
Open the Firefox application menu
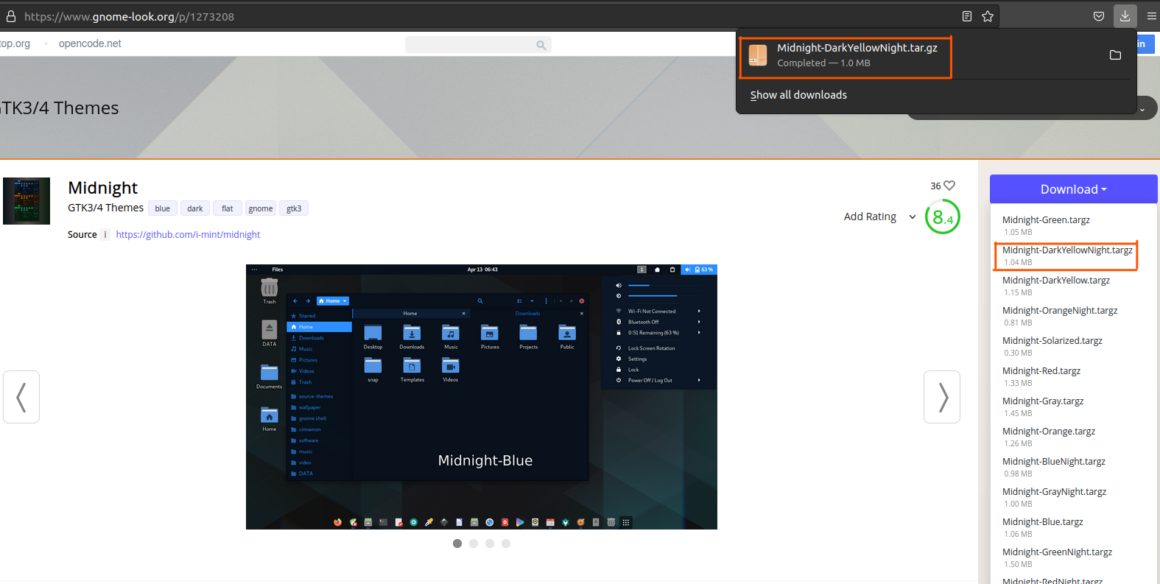(x=1153, y=15)
